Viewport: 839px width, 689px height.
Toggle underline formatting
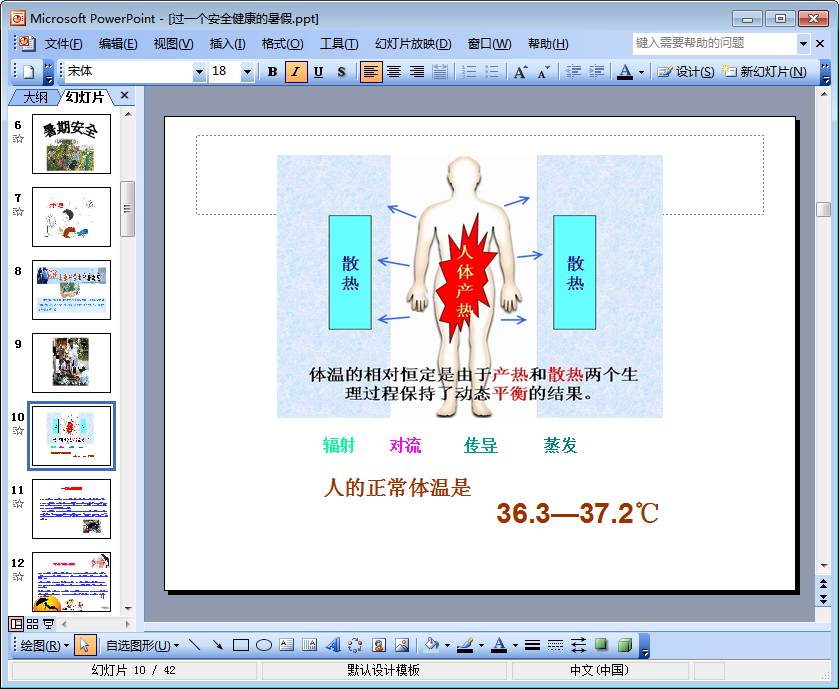[318, 72]
